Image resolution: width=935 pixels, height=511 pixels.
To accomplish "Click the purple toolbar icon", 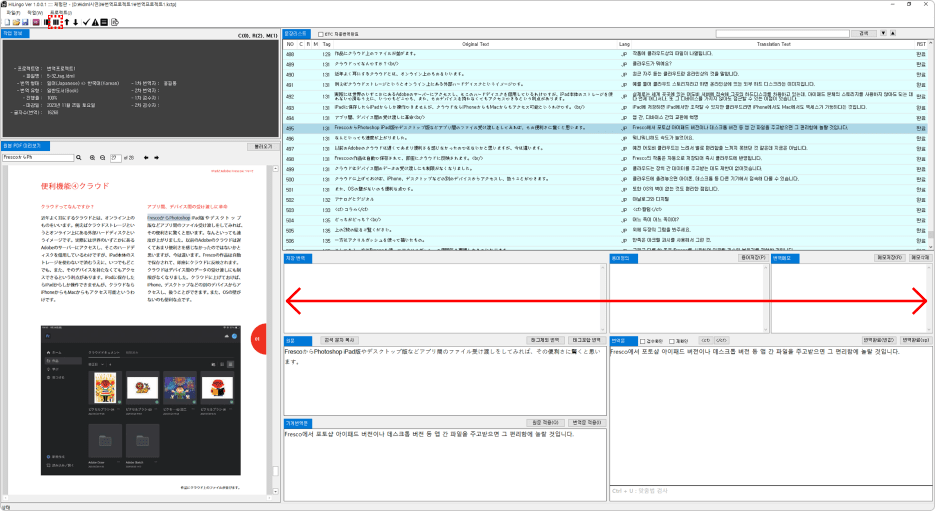I will click(x=36, y=22).
